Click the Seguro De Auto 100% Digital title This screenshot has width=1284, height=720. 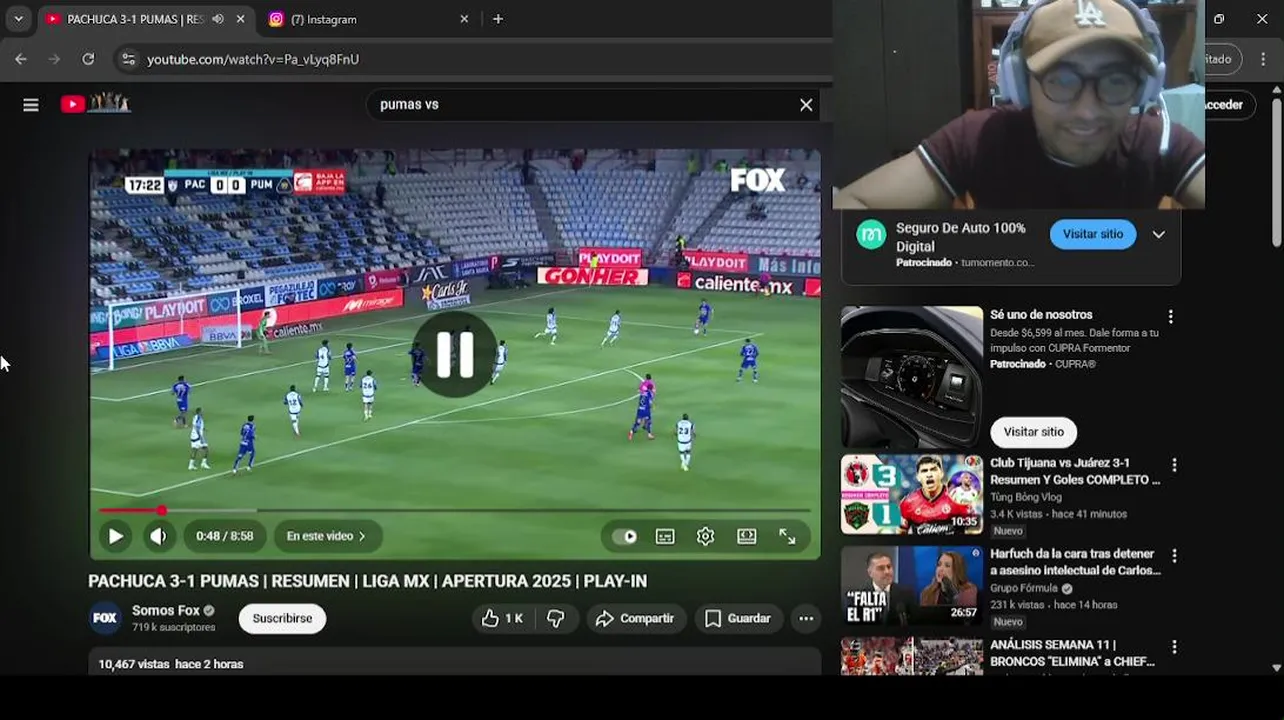961,237
